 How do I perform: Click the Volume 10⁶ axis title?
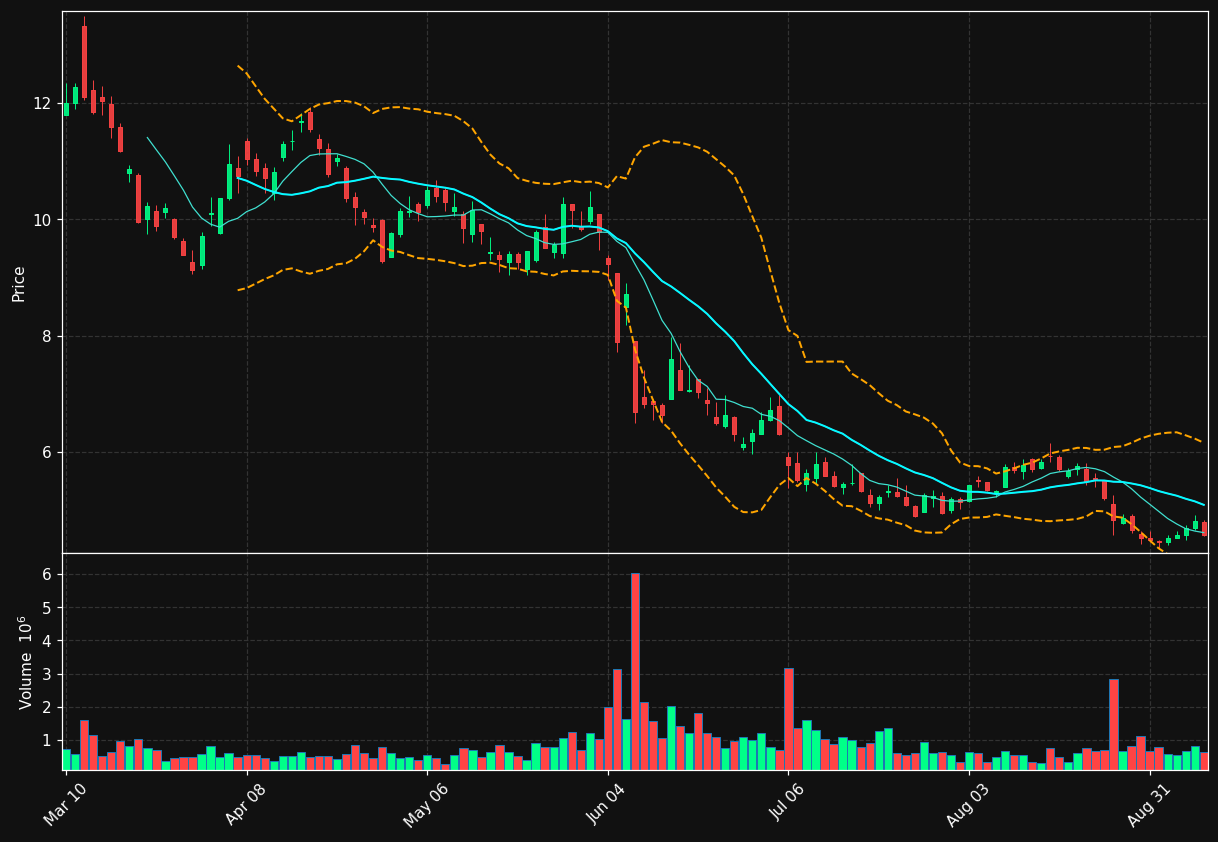tap(25, 662)
